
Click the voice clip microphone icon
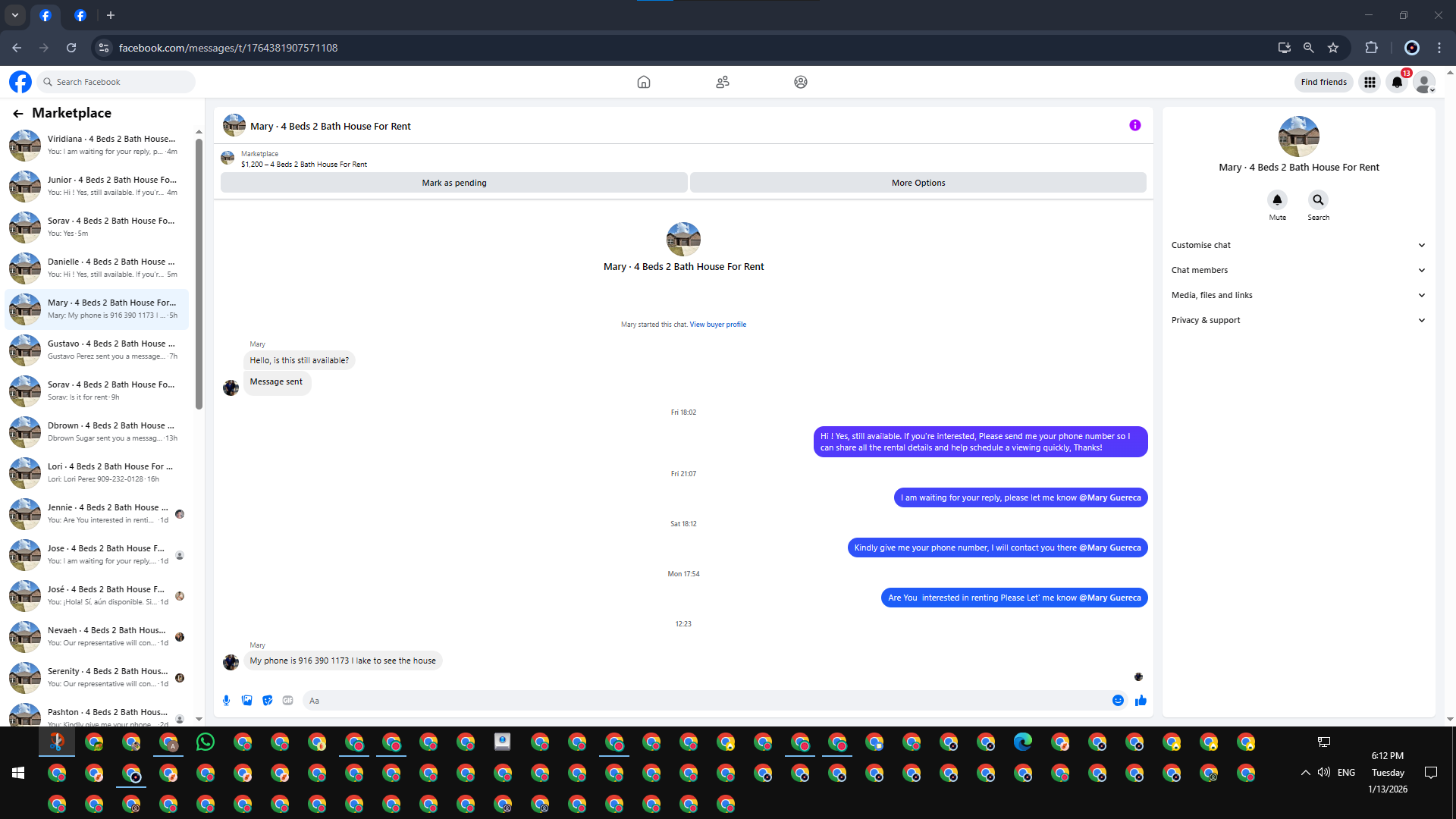pos(226,701)
